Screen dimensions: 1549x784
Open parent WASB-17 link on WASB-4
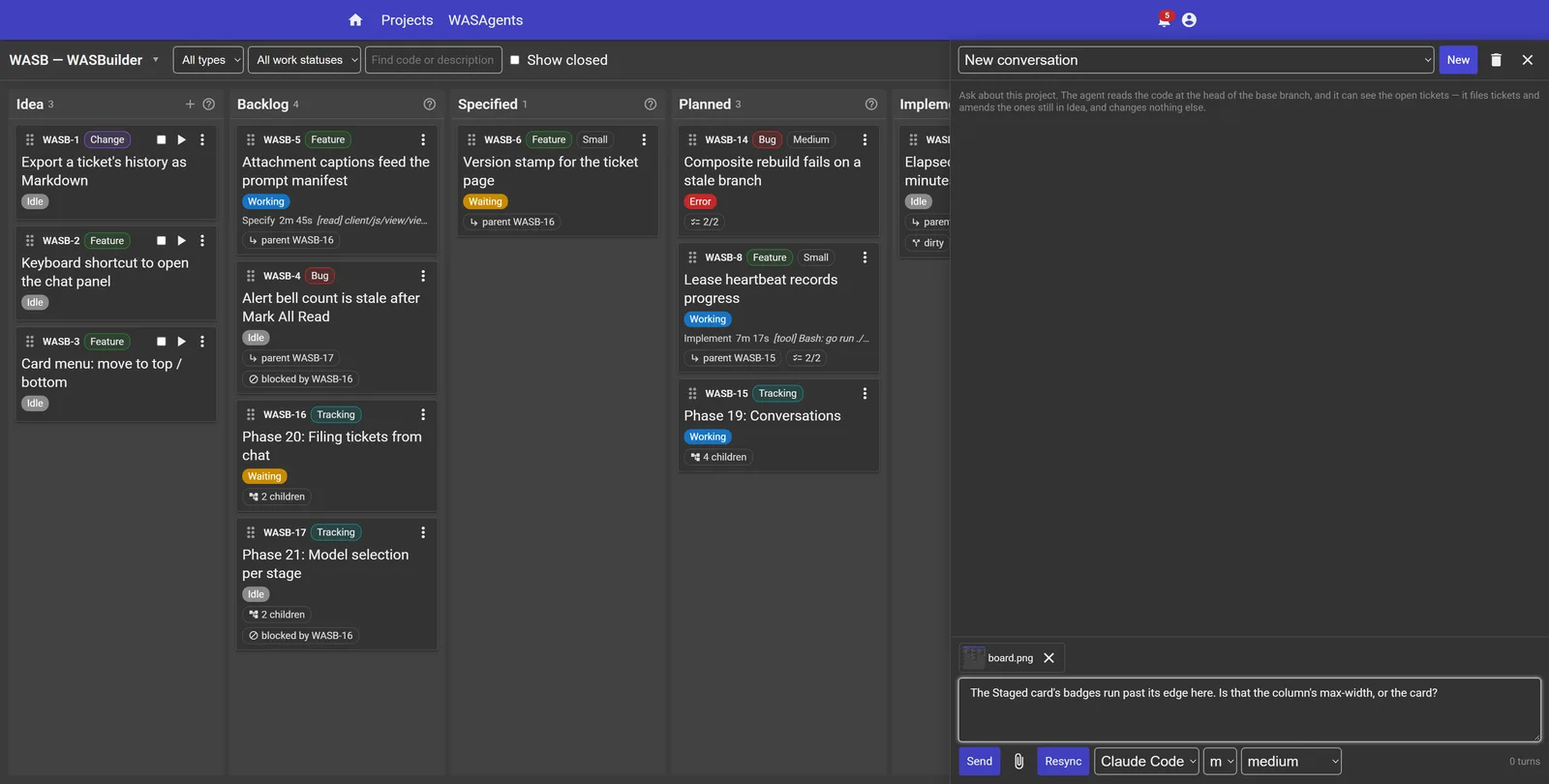(x=291, y=358)
